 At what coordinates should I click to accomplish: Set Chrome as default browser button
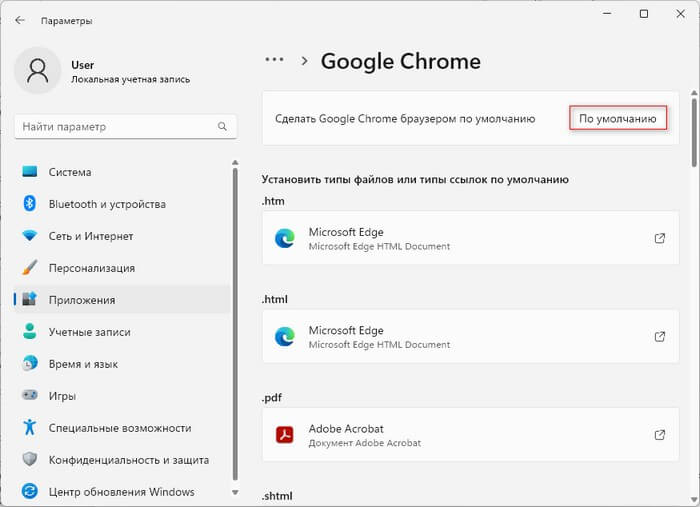tap(618, 118)
